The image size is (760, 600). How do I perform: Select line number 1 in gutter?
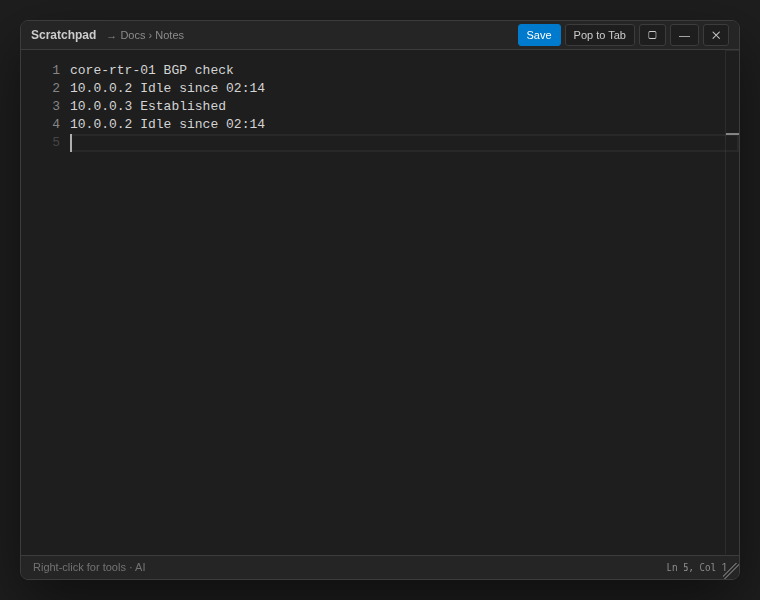coord(56,70)
